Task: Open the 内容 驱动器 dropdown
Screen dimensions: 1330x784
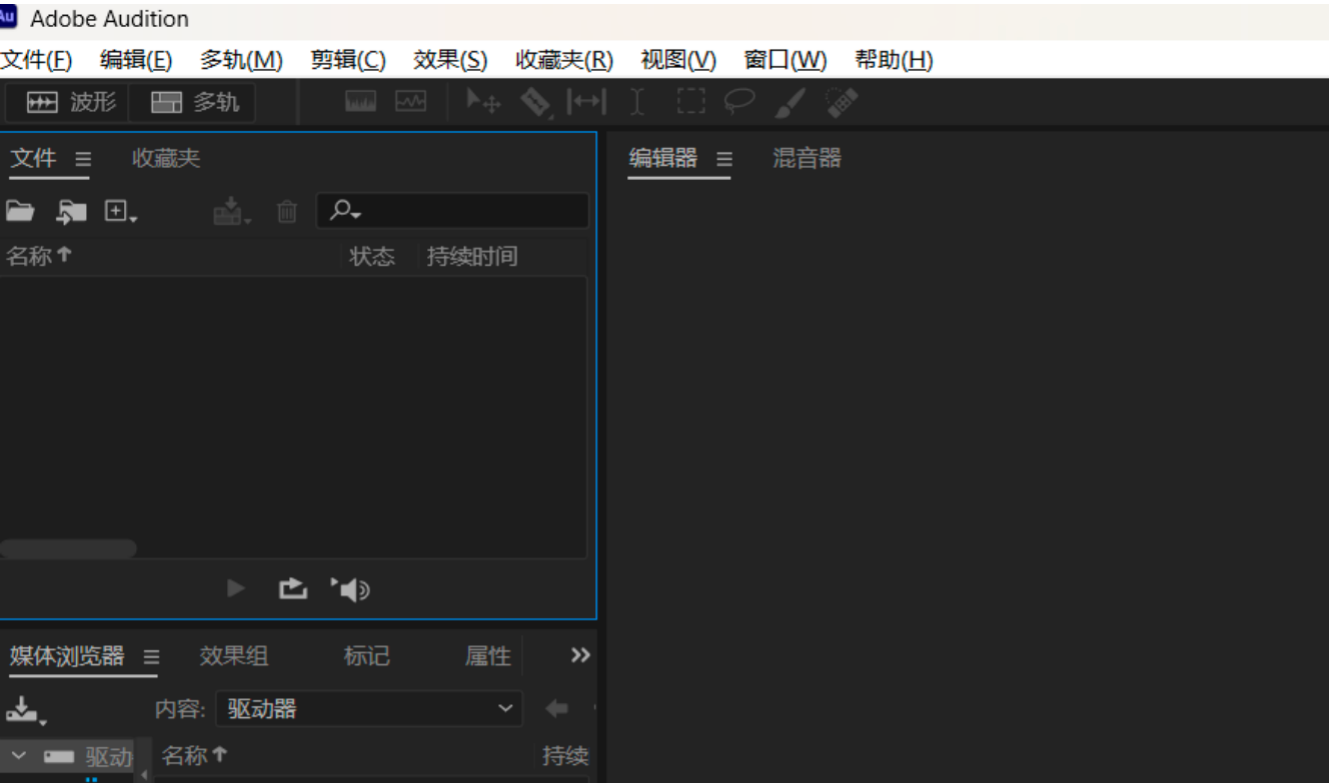Action: pos(369,709)
